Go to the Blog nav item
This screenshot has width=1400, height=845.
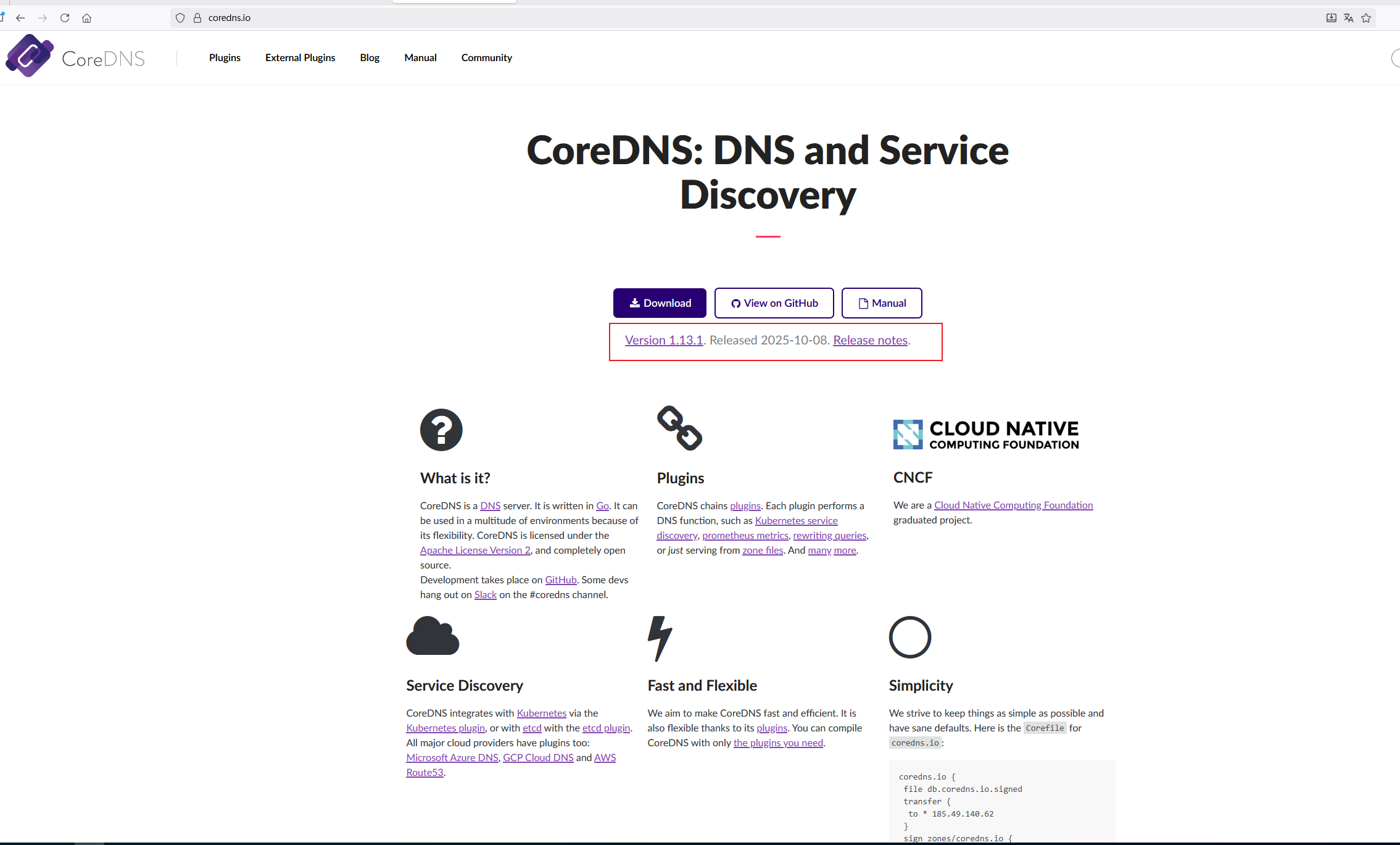click(x=370, y=57)
